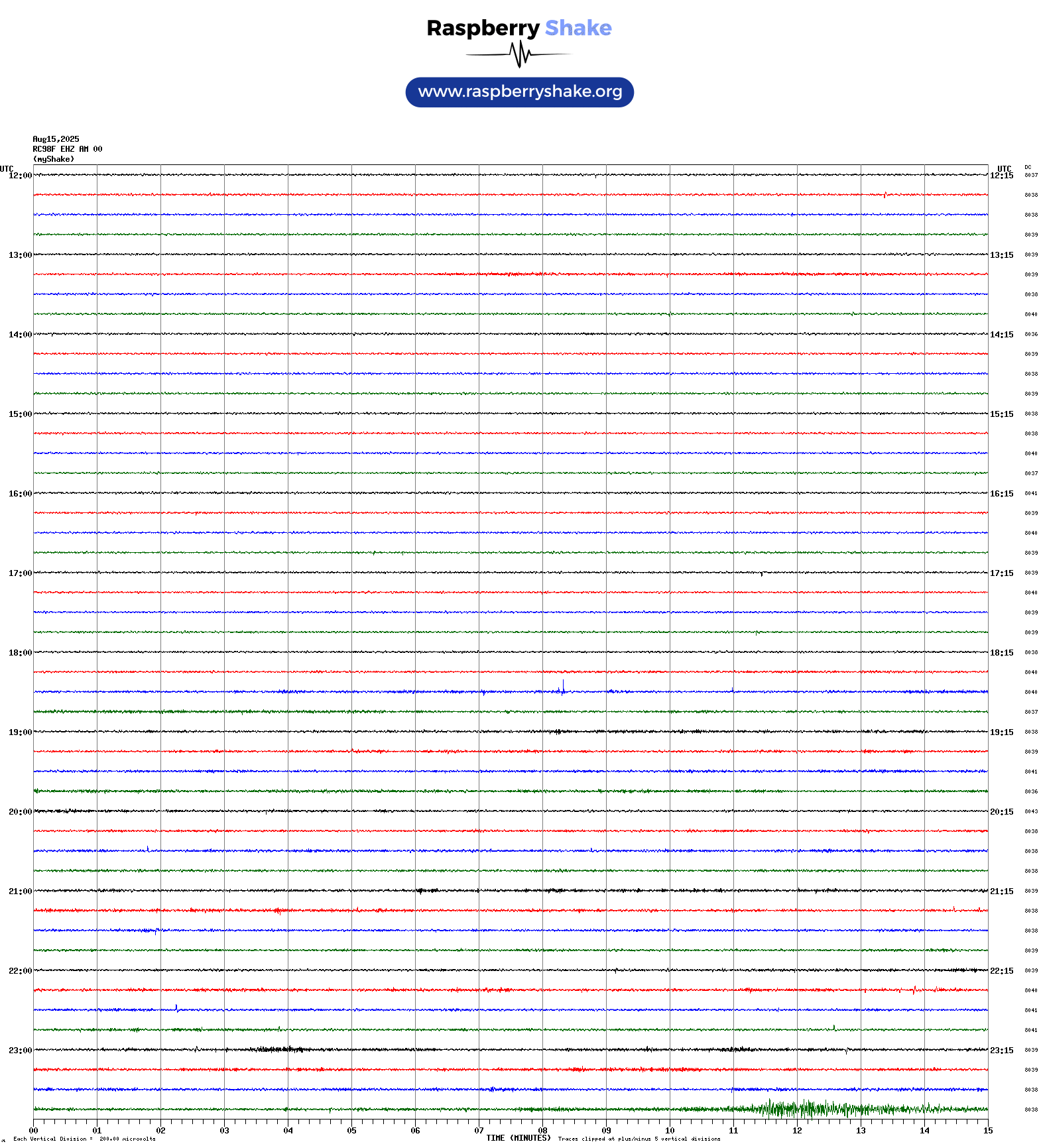Click the 19:15 label on right axis
This screenshot has width=1041, height=1148.
pyautogui.click(x=1002, y=732)
